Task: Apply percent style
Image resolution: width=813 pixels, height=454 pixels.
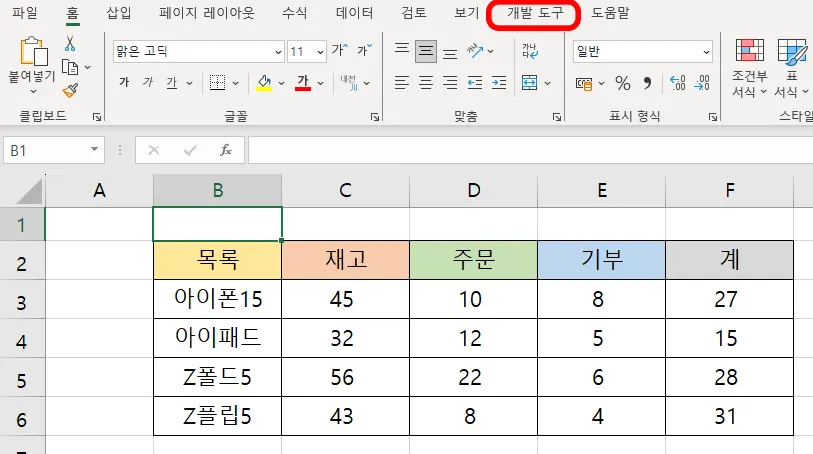Action: [x=623, y=83]
